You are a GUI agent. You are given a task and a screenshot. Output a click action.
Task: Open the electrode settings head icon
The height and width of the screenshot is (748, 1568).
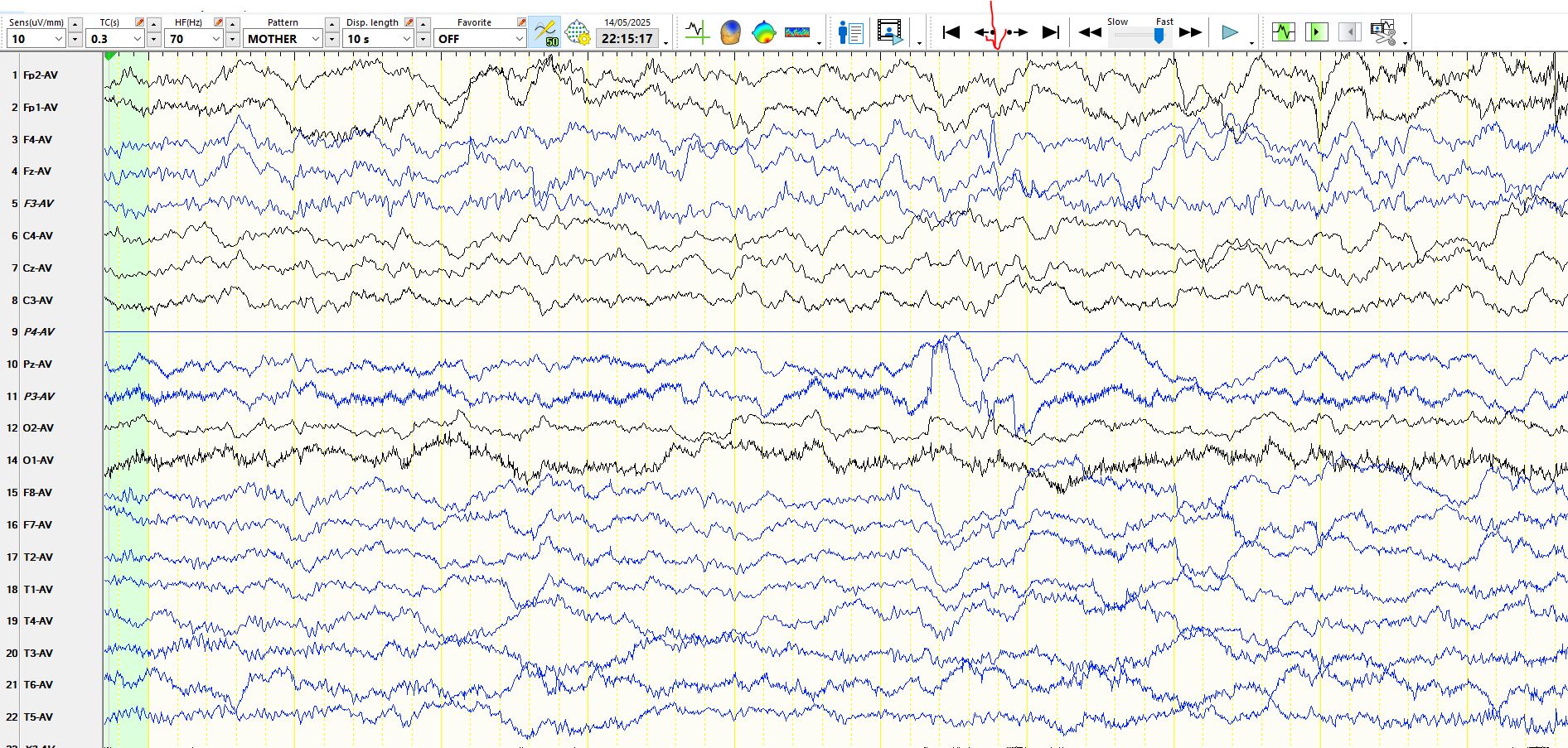coord(578,32)
